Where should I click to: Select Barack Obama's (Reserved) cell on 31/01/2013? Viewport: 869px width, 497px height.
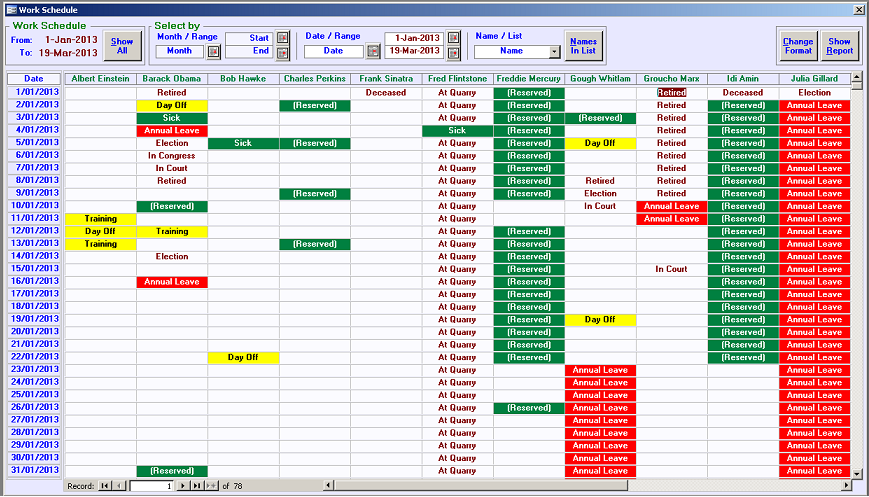click(x=172, y=471)
